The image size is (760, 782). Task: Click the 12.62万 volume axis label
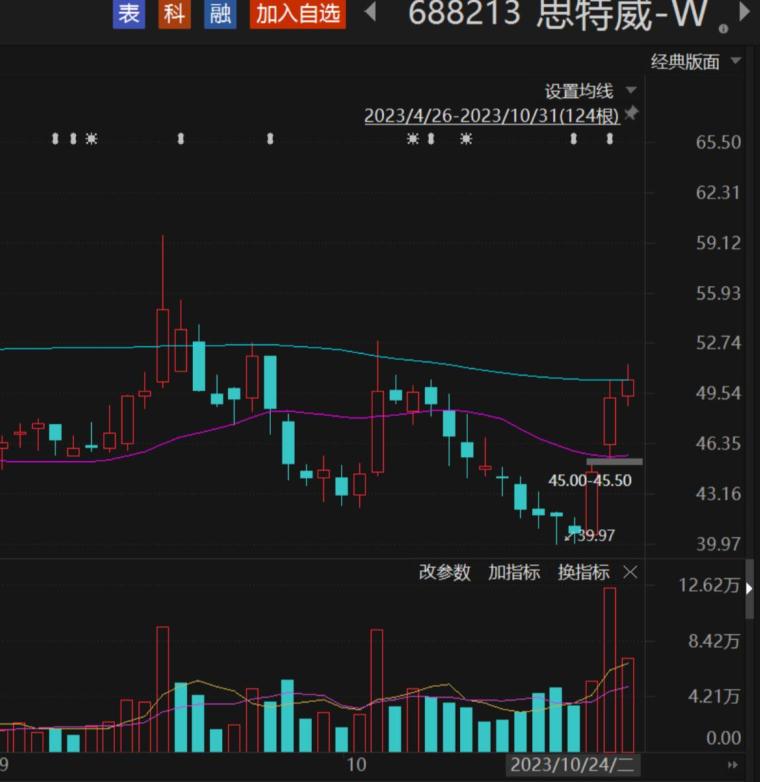pyautogui.click(x=709, y=585)
